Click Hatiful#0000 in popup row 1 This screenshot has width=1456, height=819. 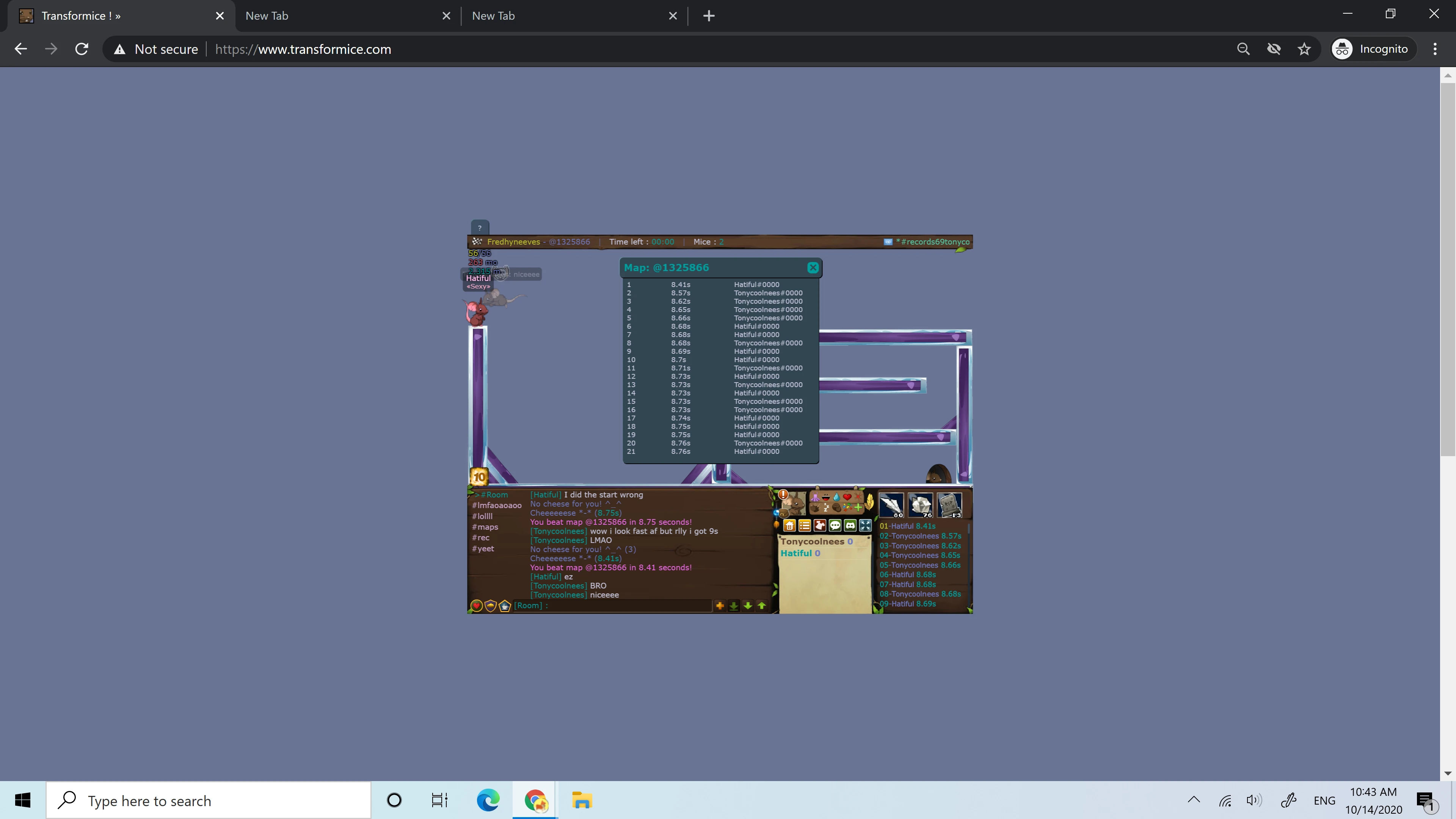click(756, 284)
